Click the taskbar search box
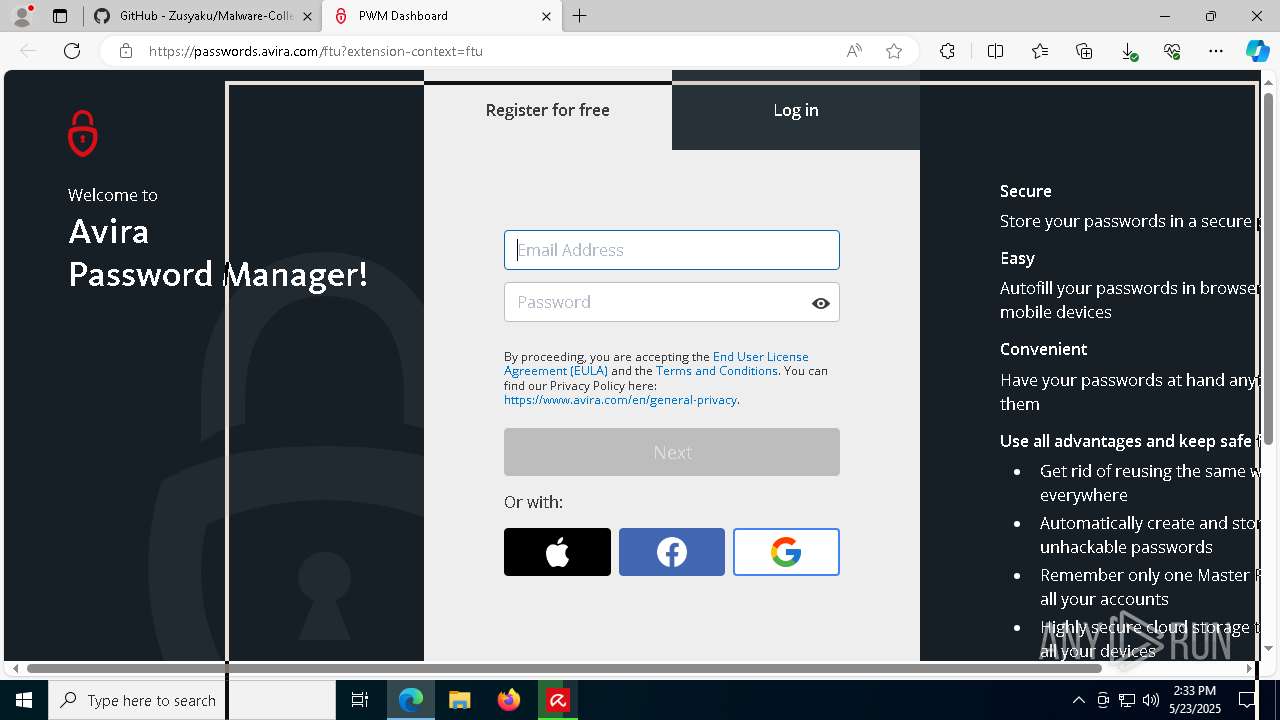The image size is (1280, 720). coord(192,700)
